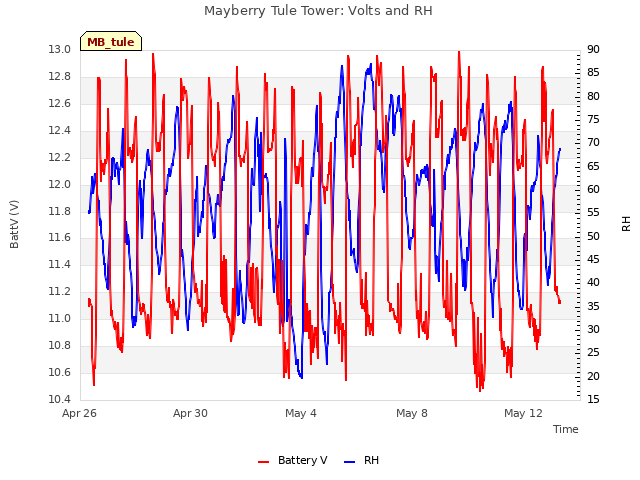Image resolution: width=640 pixels, height=480 pixels.
Task: Click the 13.0 voltage axis value
Action: 59,49
